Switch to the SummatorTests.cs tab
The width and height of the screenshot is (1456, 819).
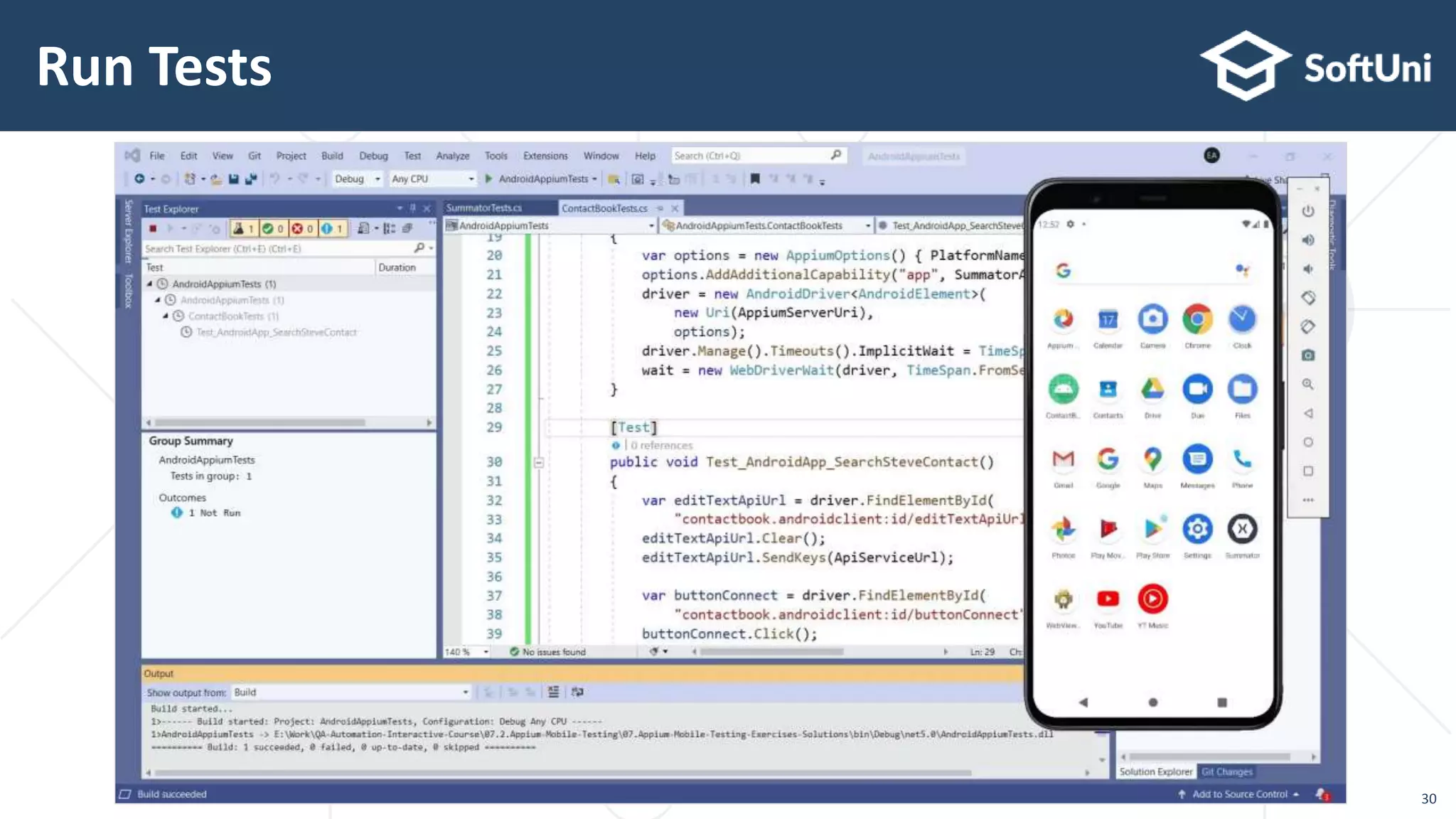(x=484, y=208)
